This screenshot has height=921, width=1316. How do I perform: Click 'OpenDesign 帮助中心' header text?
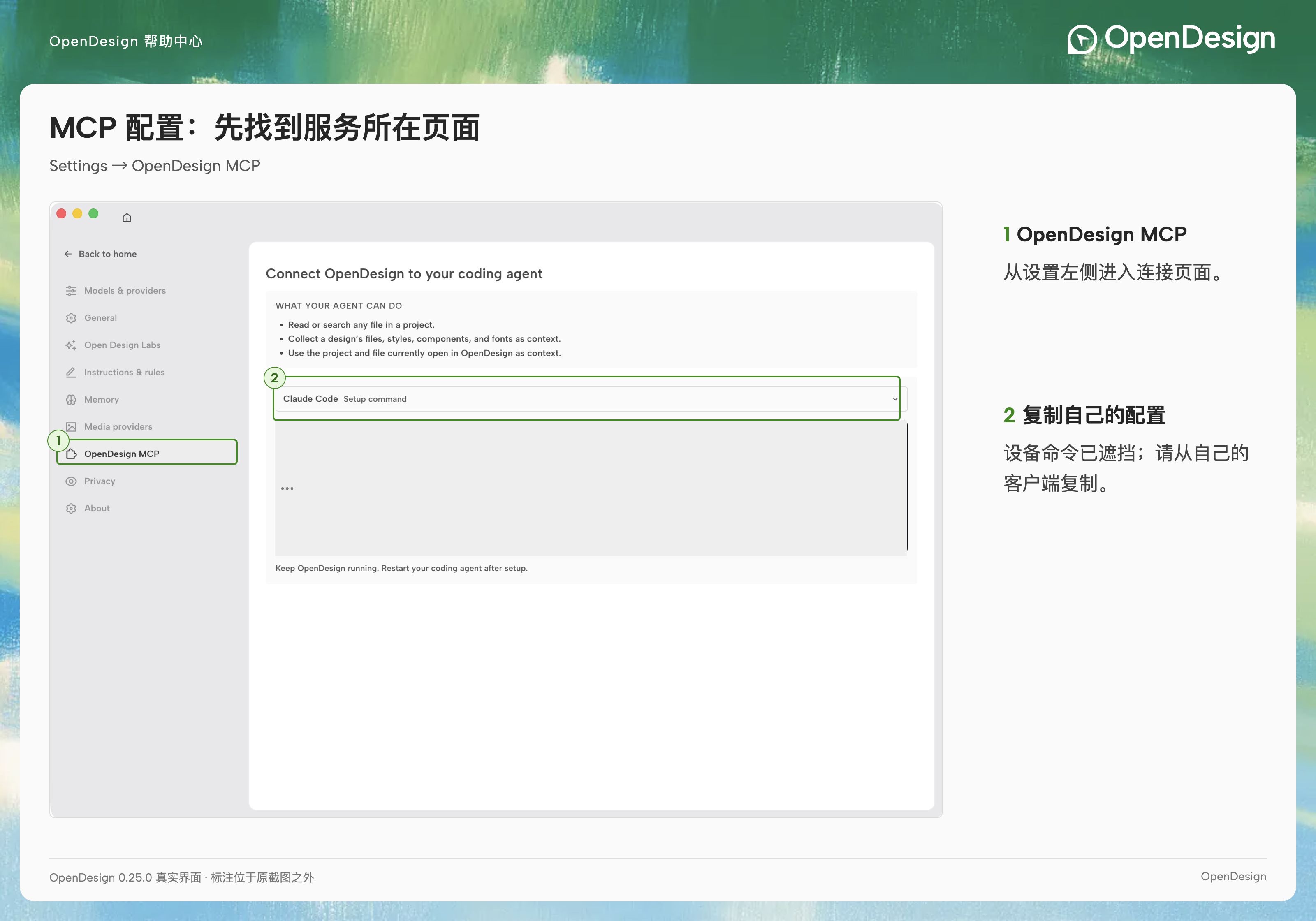126,41
